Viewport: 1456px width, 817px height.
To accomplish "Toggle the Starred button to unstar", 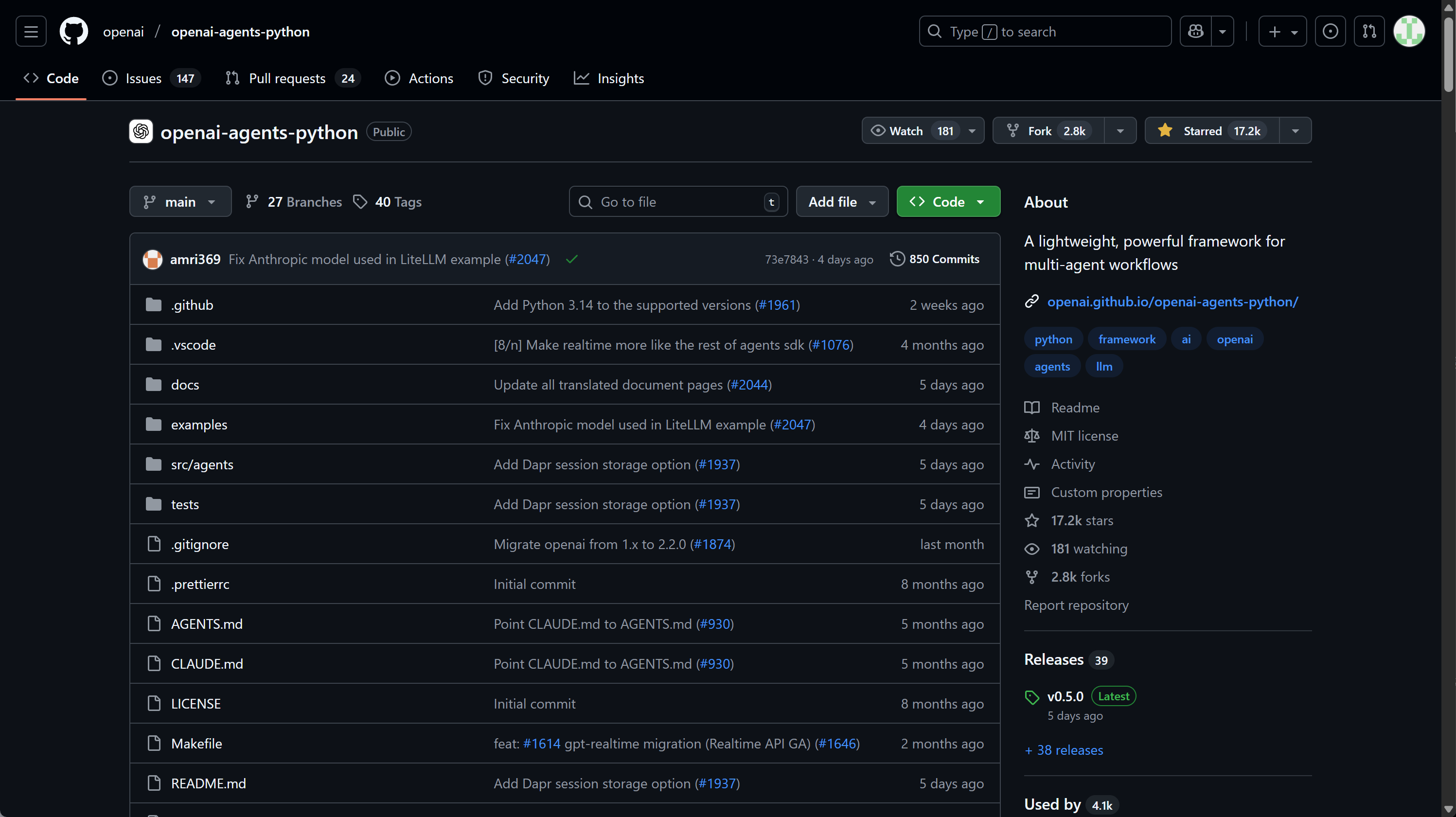I will (1212, 131).
